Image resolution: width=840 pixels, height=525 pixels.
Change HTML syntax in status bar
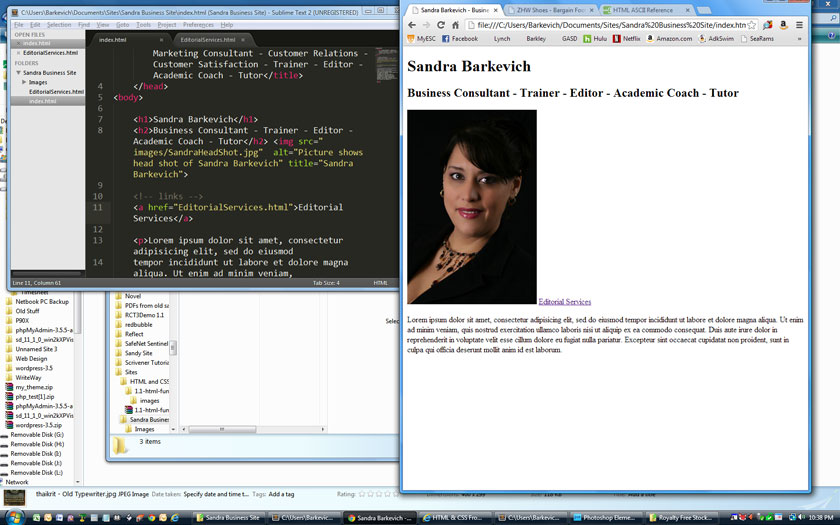click(x=380, y=283)
